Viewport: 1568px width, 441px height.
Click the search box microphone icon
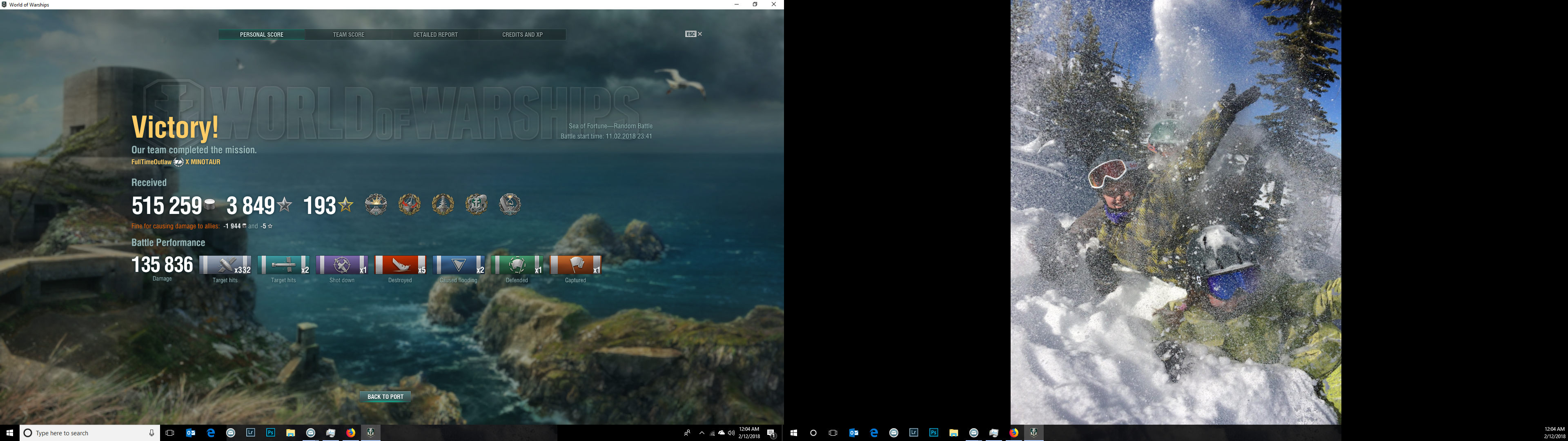[151, 433]
